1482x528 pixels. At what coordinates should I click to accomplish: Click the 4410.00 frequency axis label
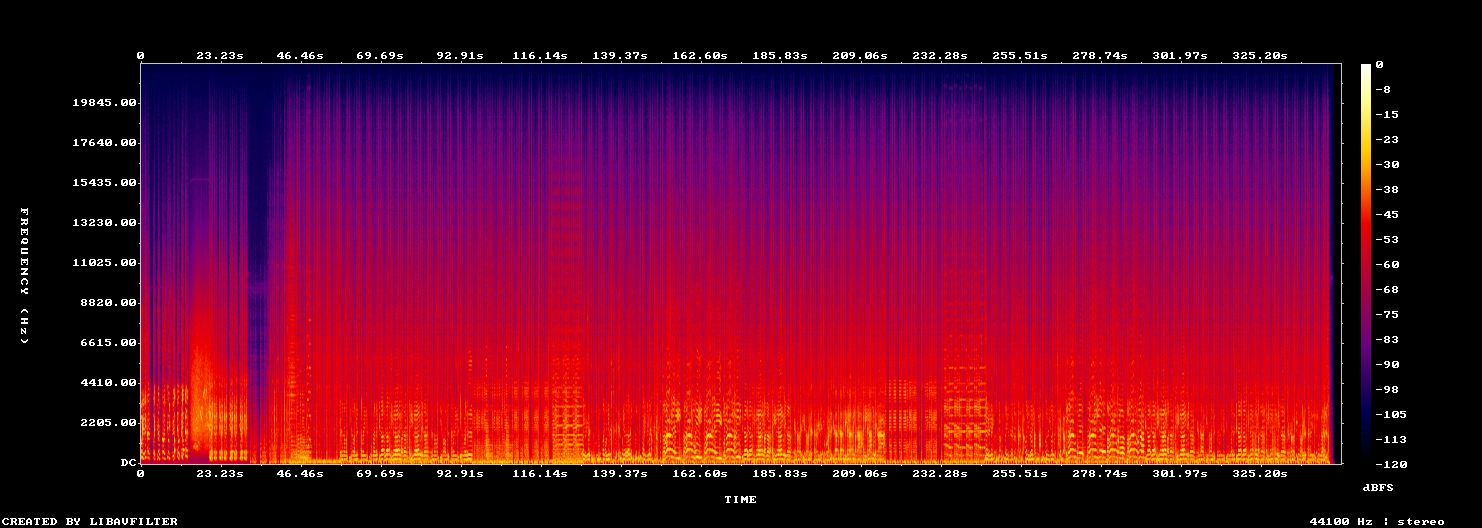point(109,383)
